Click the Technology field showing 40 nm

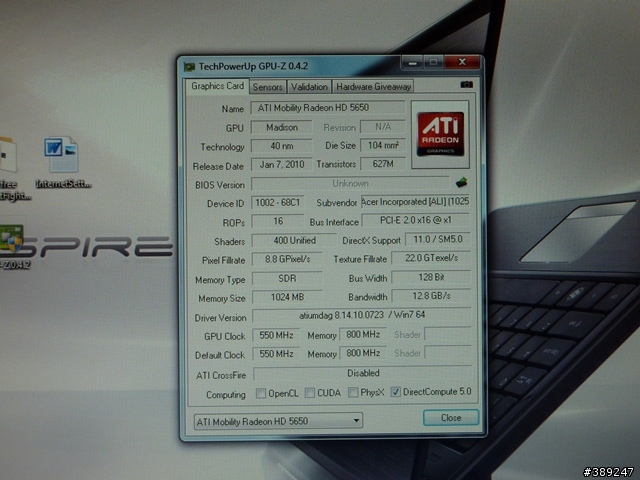tap(282, 146)
